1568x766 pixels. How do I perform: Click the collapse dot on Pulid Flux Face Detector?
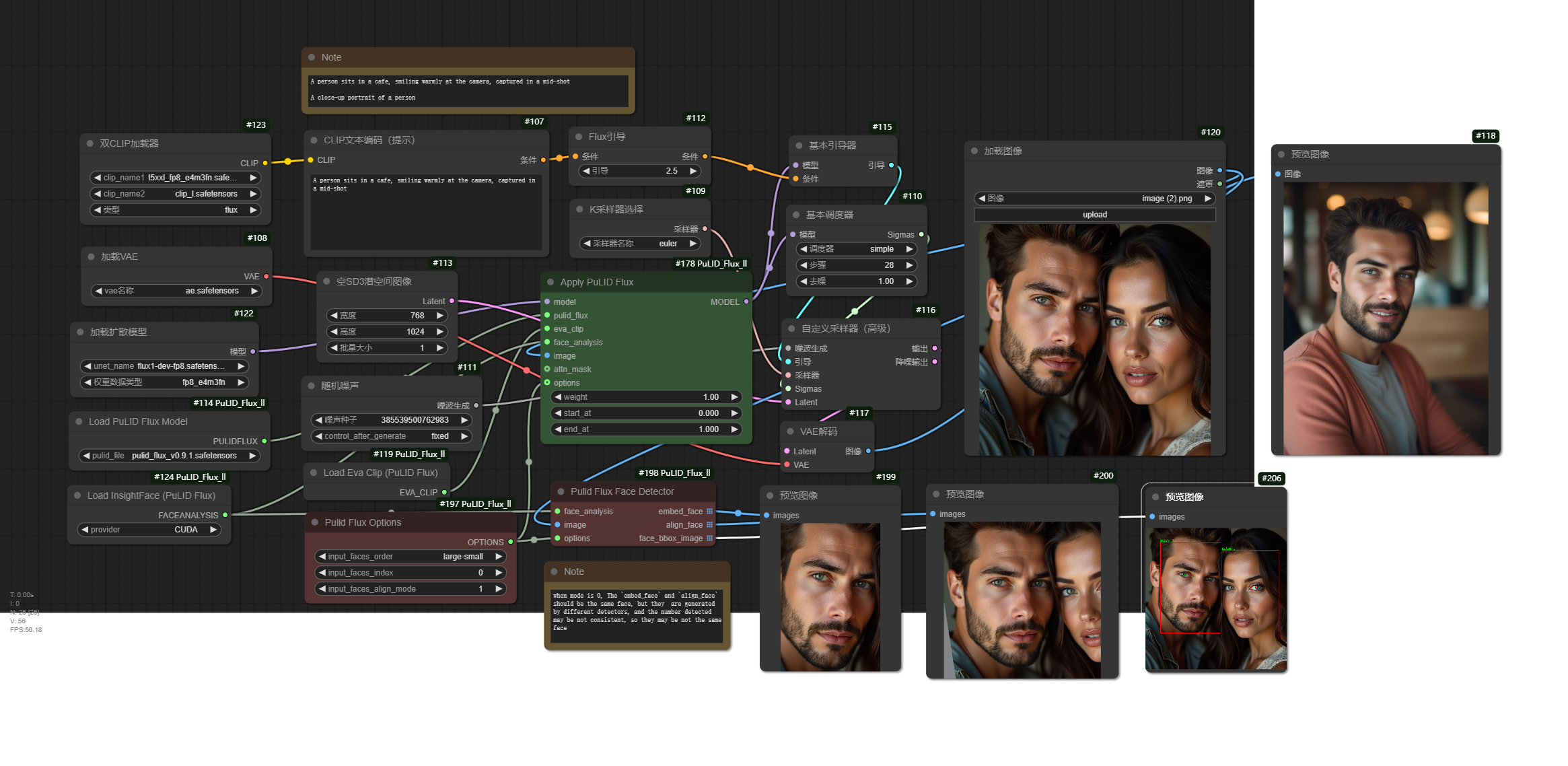click(x=561, y=491)
